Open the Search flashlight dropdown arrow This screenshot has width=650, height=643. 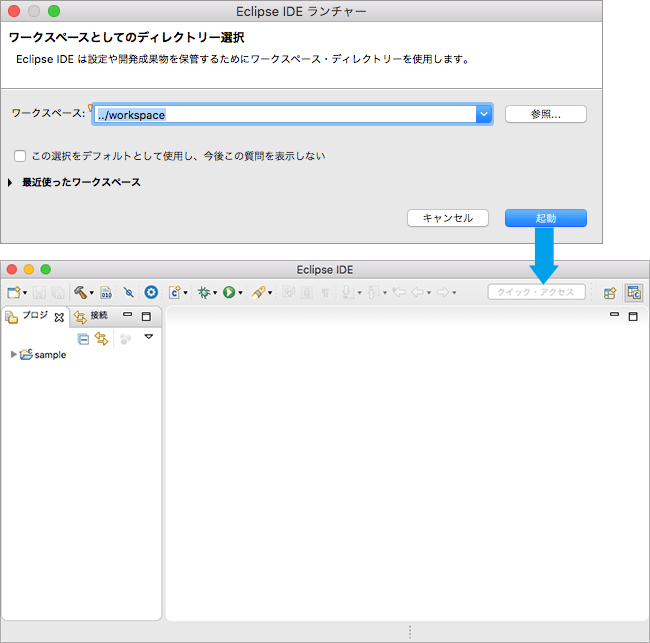click(x=270, y=293)
